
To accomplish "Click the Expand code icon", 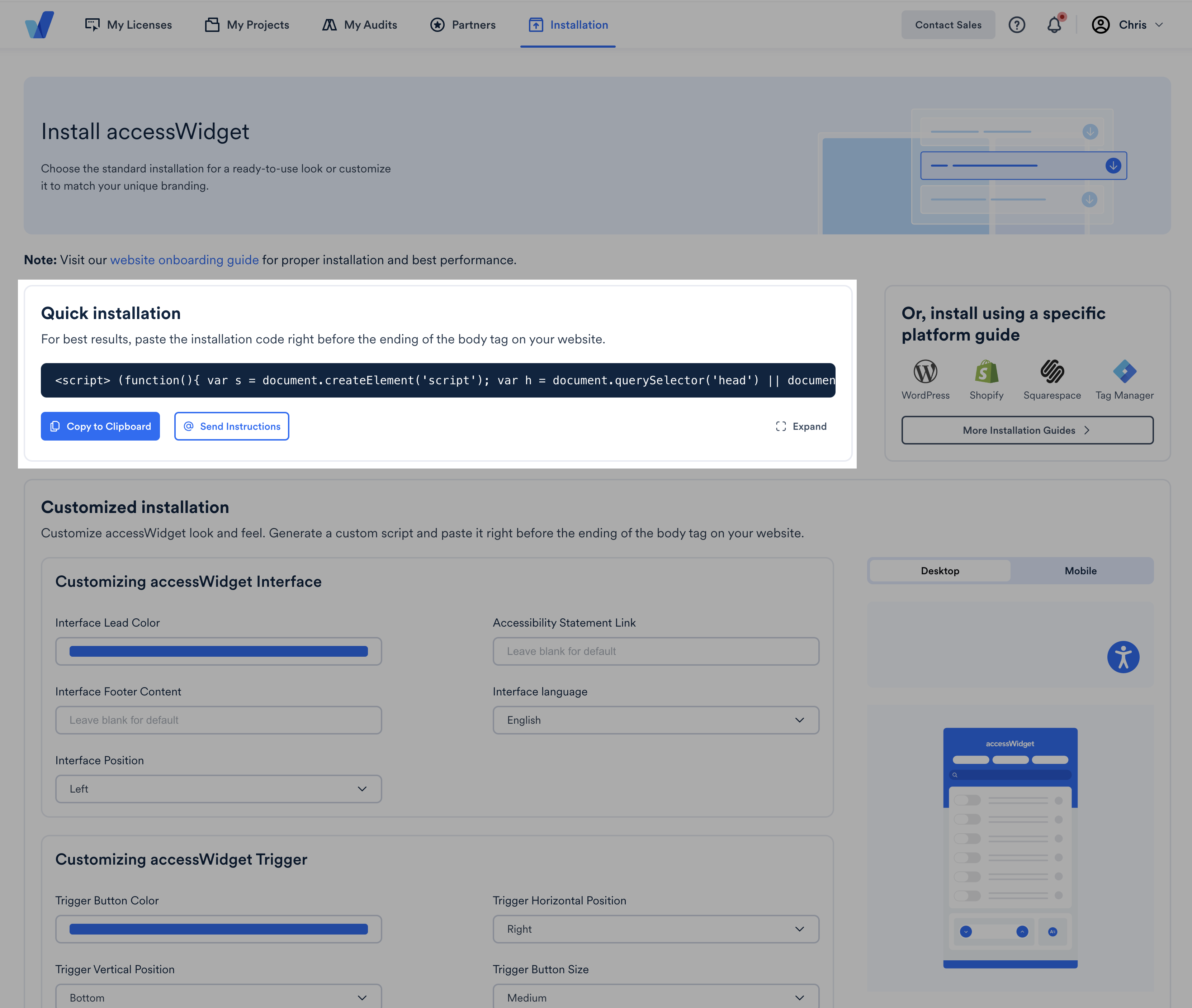I will tap(780, 426).
